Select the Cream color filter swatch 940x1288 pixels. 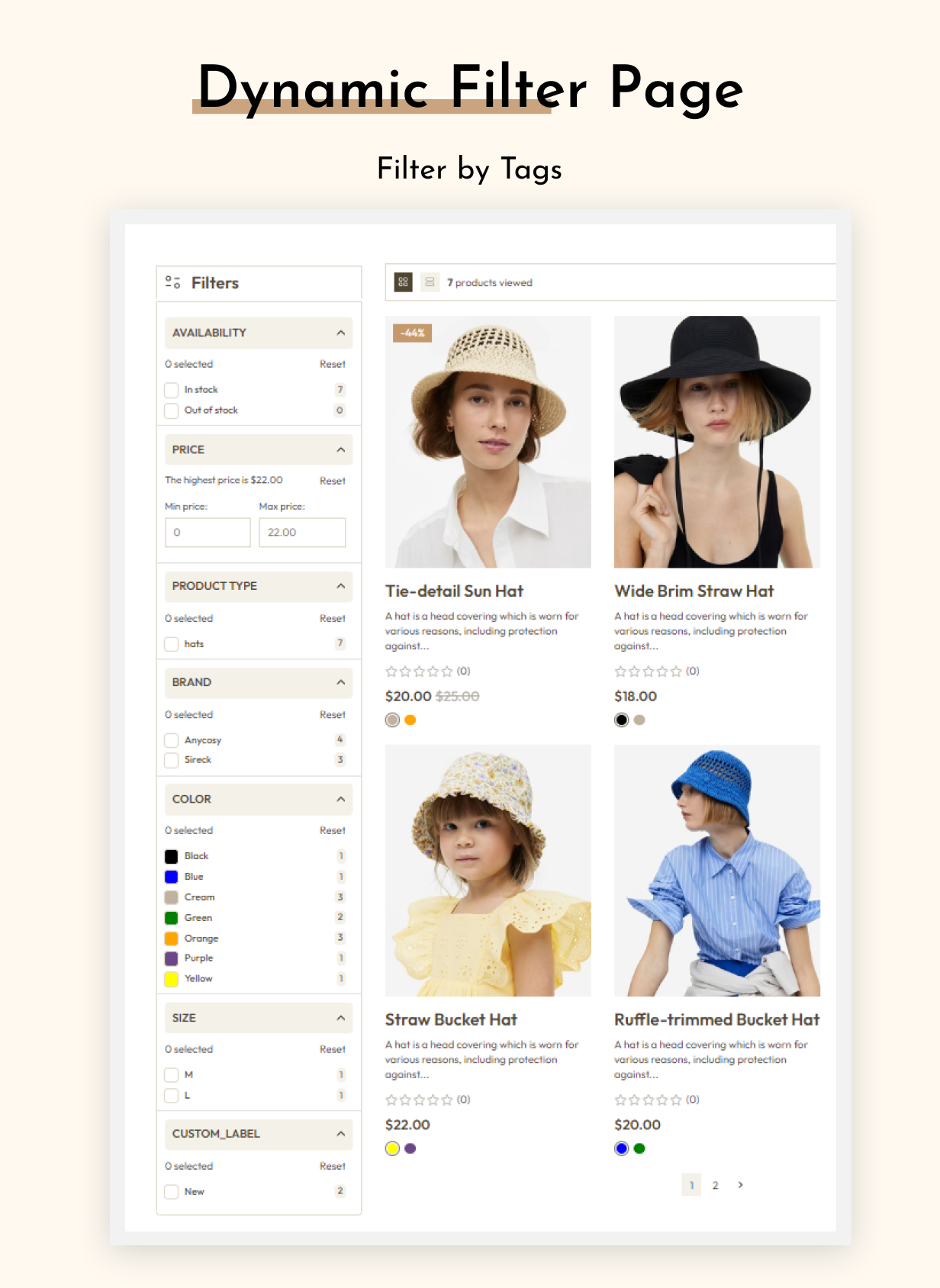(x=172, y=897)
